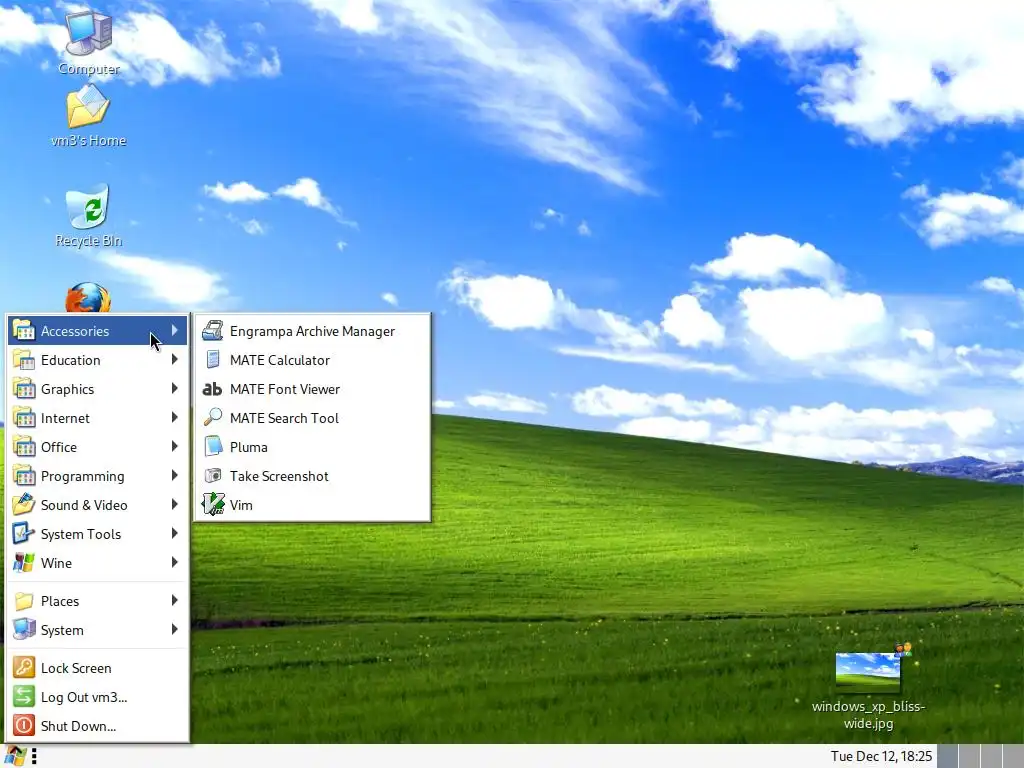This screenshot has width=1024, height=768.
Task: Expand the System Tools submenu arrow
Action: [x=174, y=534]
